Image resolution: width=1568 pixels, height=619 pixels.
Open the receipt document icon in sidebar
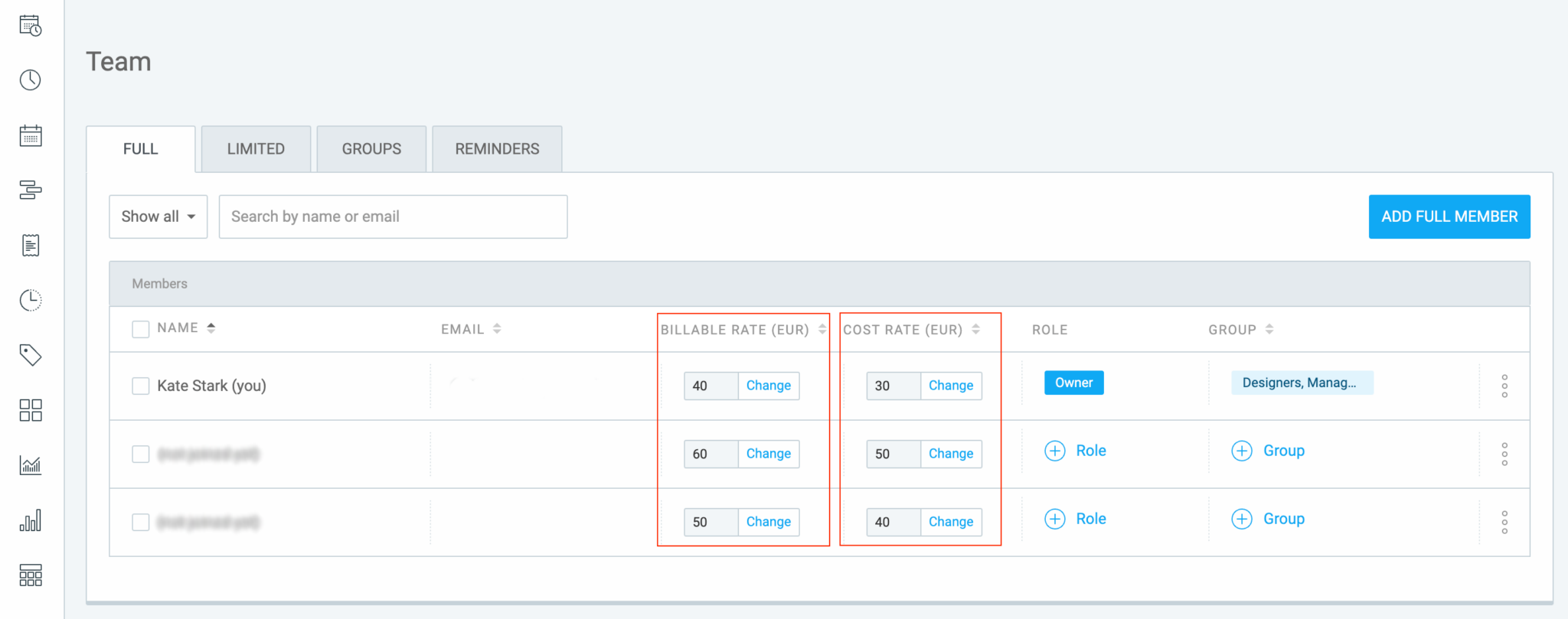31,246
